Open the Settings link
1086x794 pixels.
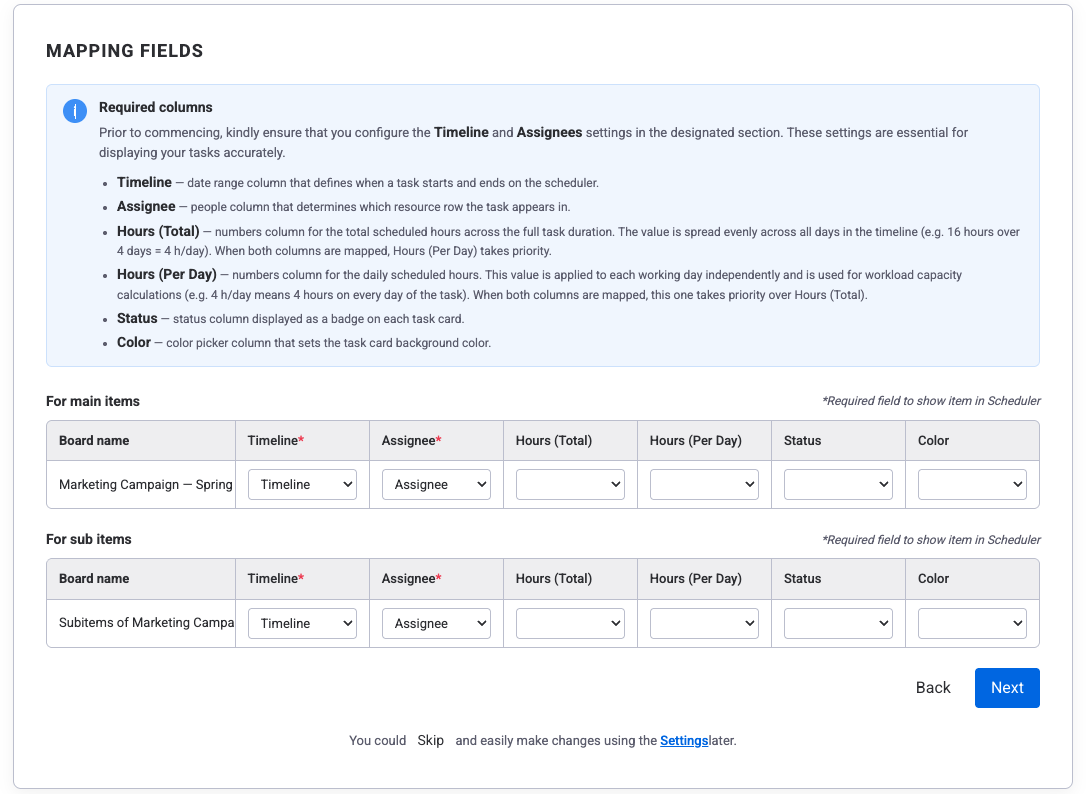point(684,741)
